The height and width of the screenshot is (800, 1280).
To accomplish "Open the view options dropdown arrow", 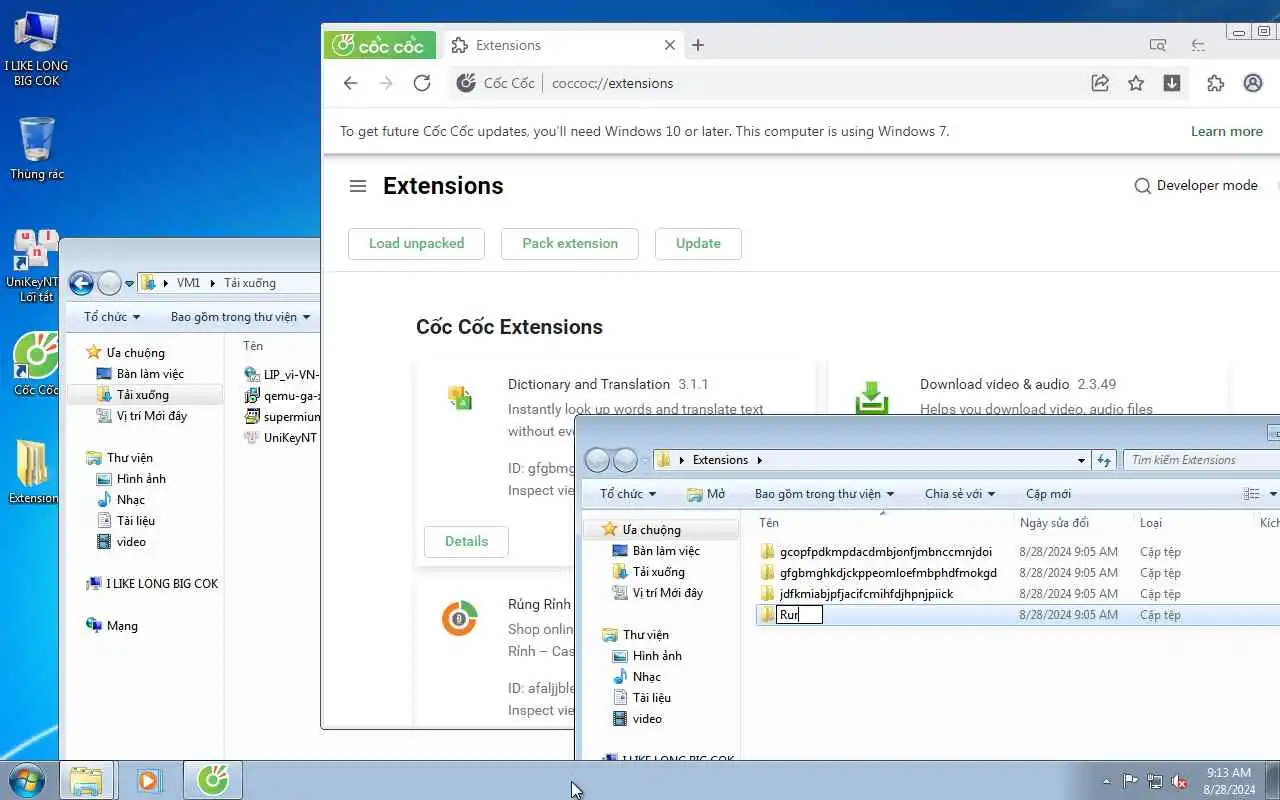I will coord(1272,494).
